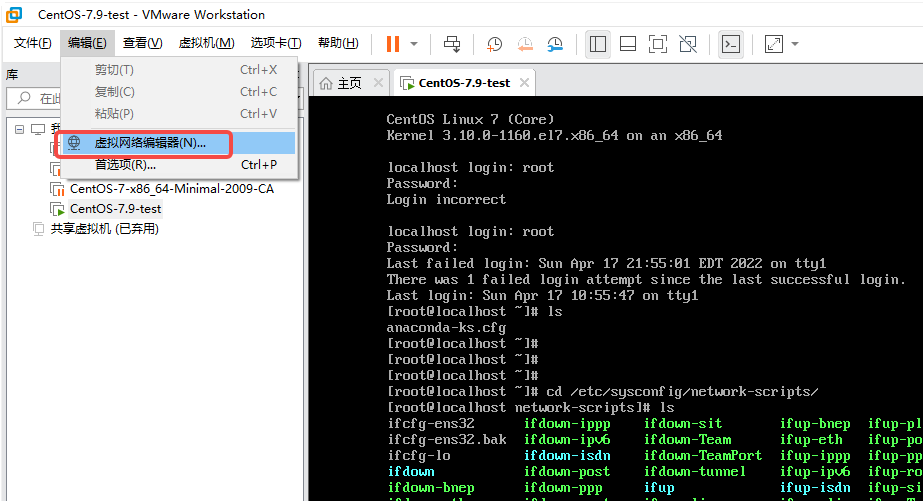The height and width of the screenshot is (501, 923).
Task: Select CentOS-7-x86_64-Minimal-2009-CA in library
Action: pyautogui.click(x=172, y=189)
